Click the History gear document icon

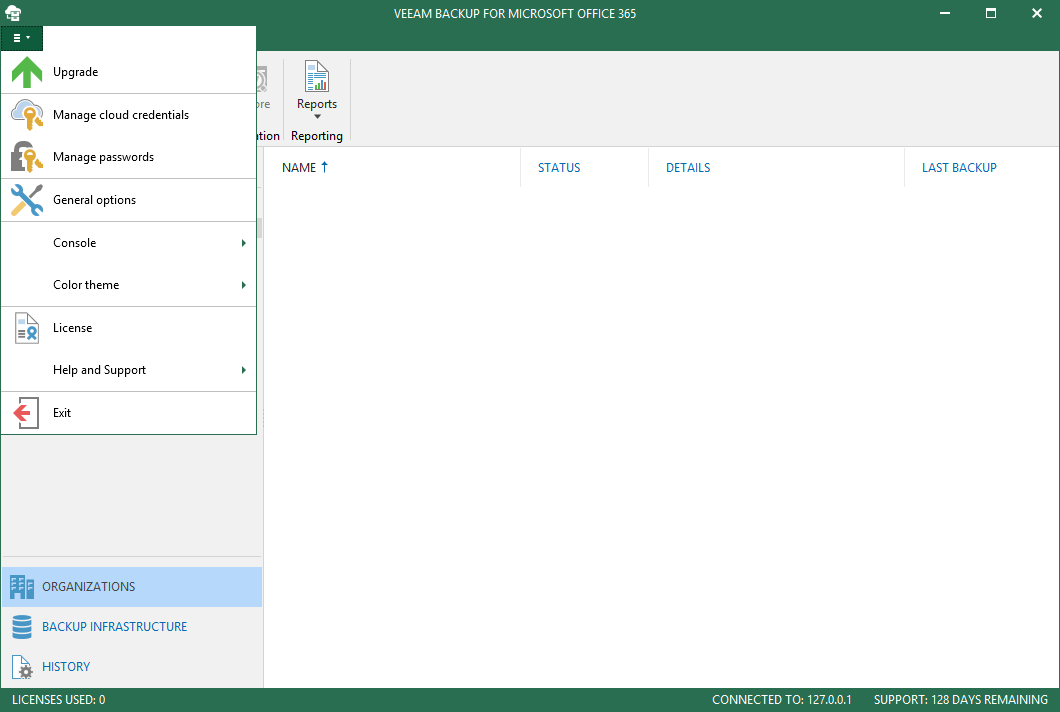[22, 667]
